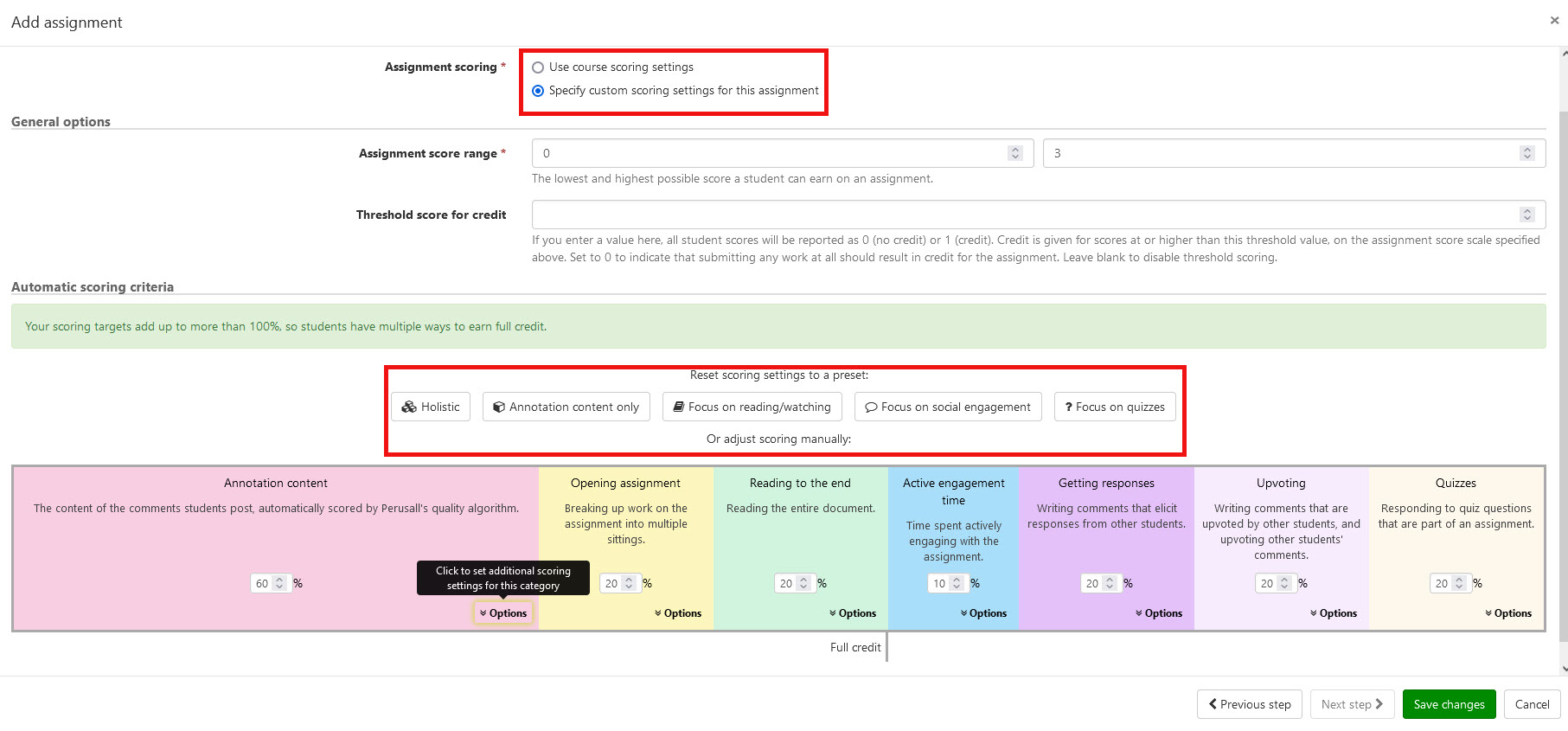Go to Previous step
This screenshot has height=731, width=1568.
coord(1249,704)
